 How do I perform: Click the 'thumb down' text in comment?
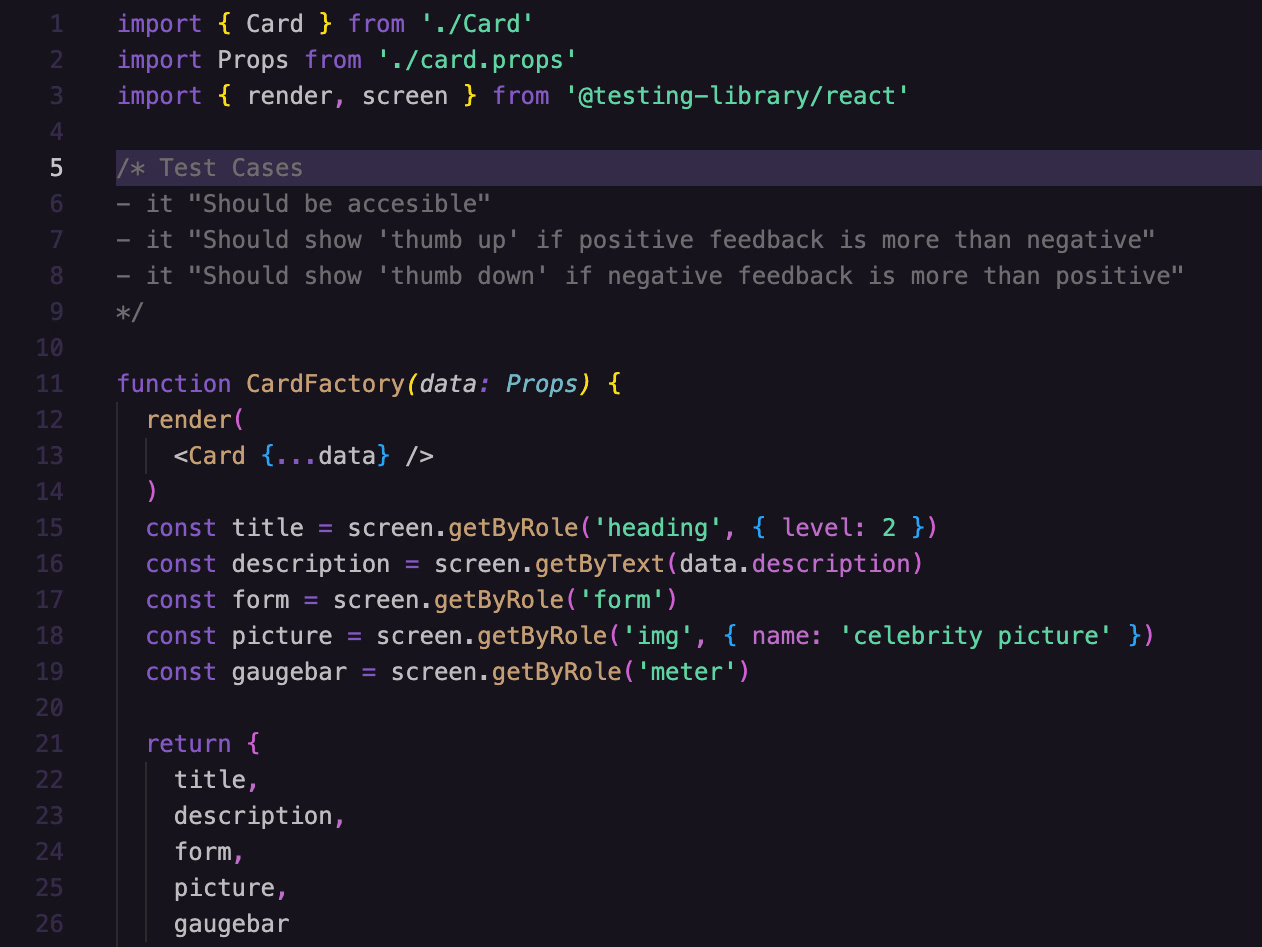click(463, 276)
